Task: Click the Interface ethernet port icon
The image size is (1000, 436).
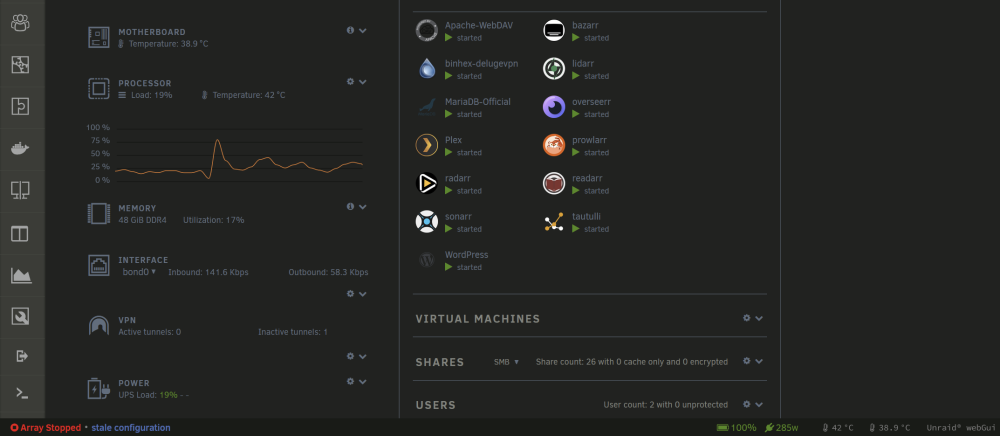Action: click(99, 265)
